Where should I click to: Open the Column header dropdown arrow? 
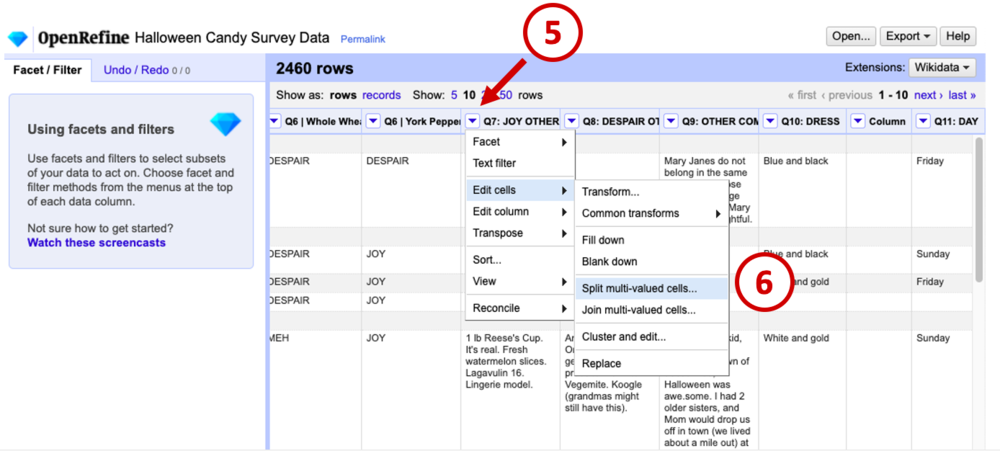859,121
